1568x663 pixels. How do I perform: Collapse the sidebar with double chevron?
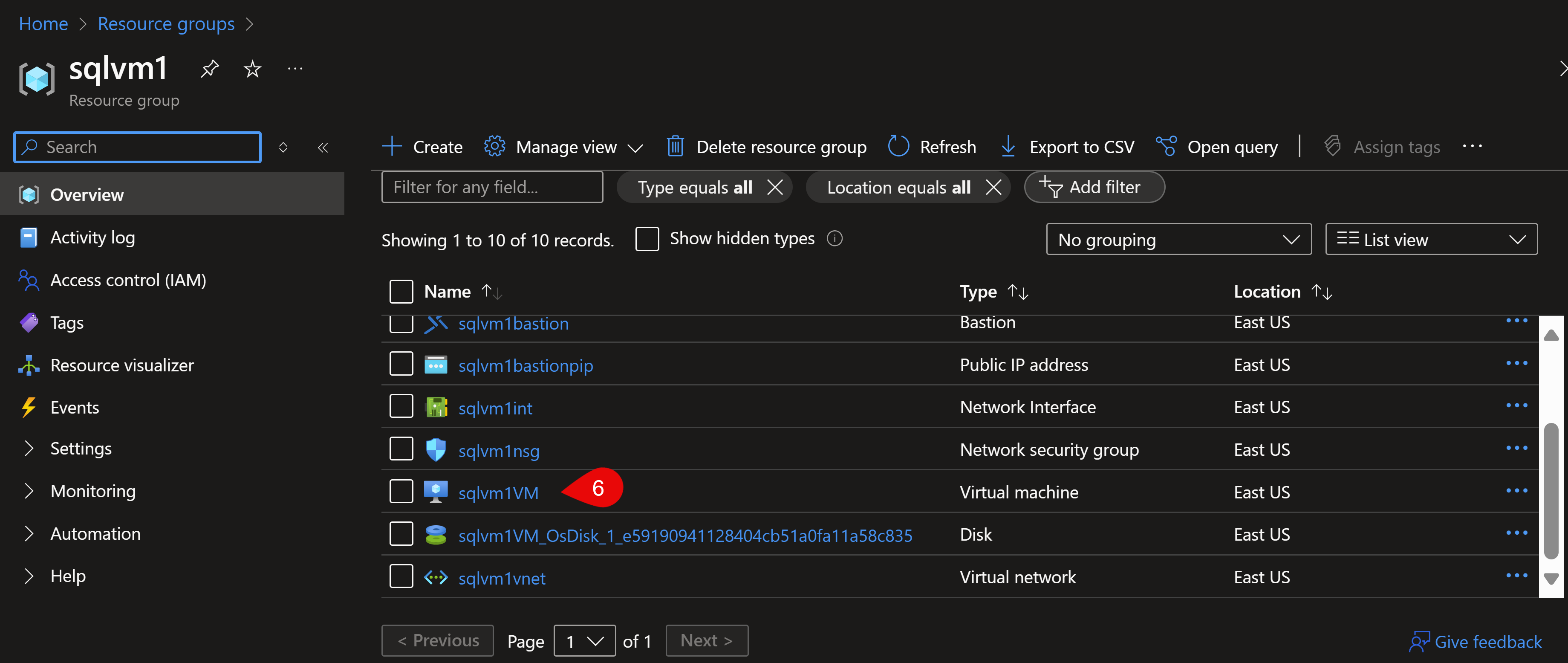(323, 148)
